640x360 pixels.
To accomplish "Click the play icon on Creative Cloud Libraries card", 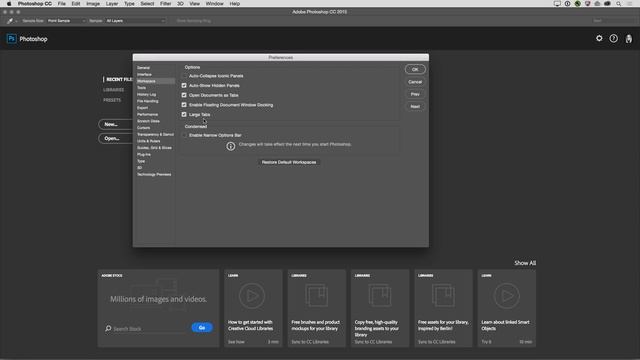I will click(x=252, y=296).
